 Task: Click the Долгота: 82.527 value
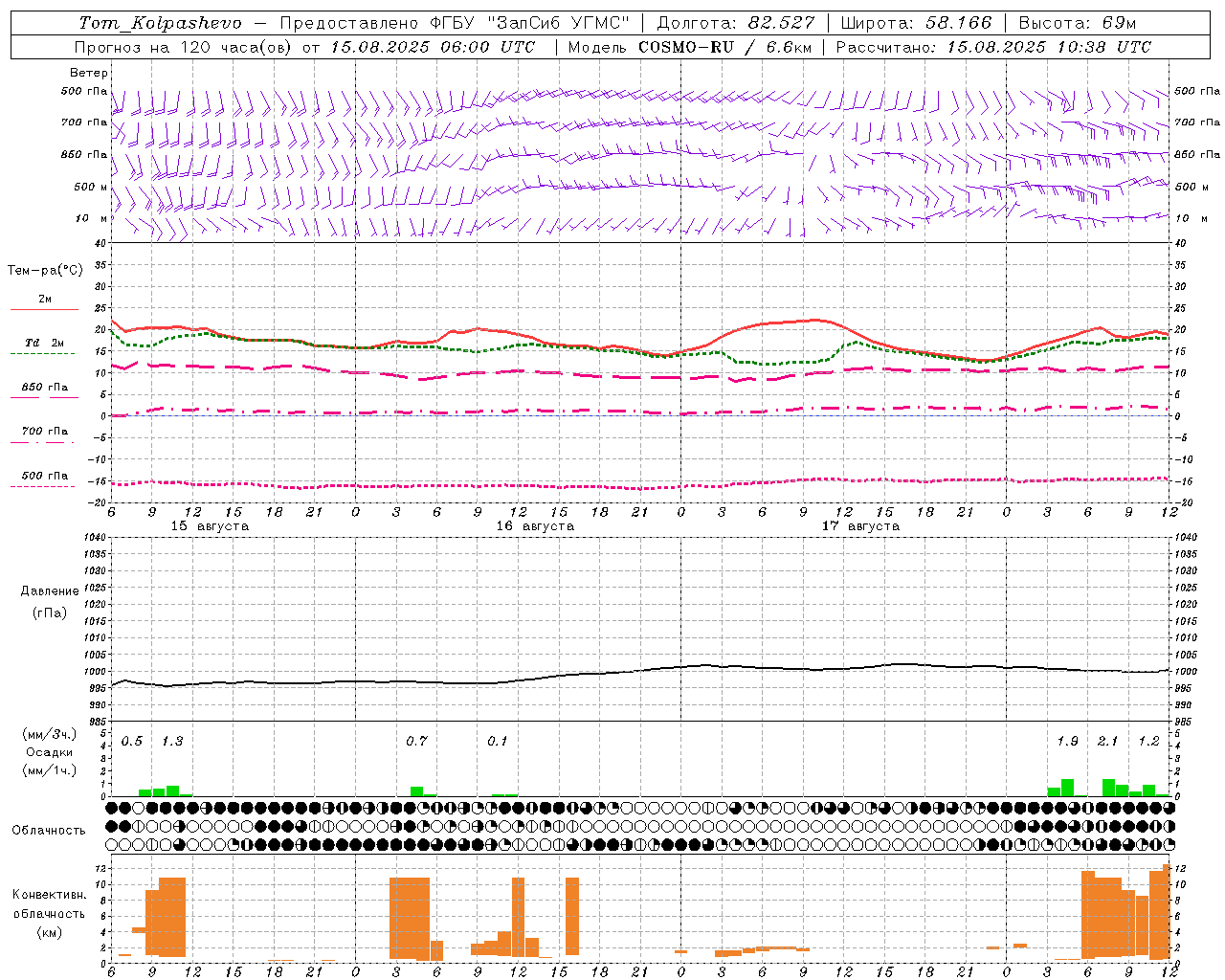click(x=735, y=23)
